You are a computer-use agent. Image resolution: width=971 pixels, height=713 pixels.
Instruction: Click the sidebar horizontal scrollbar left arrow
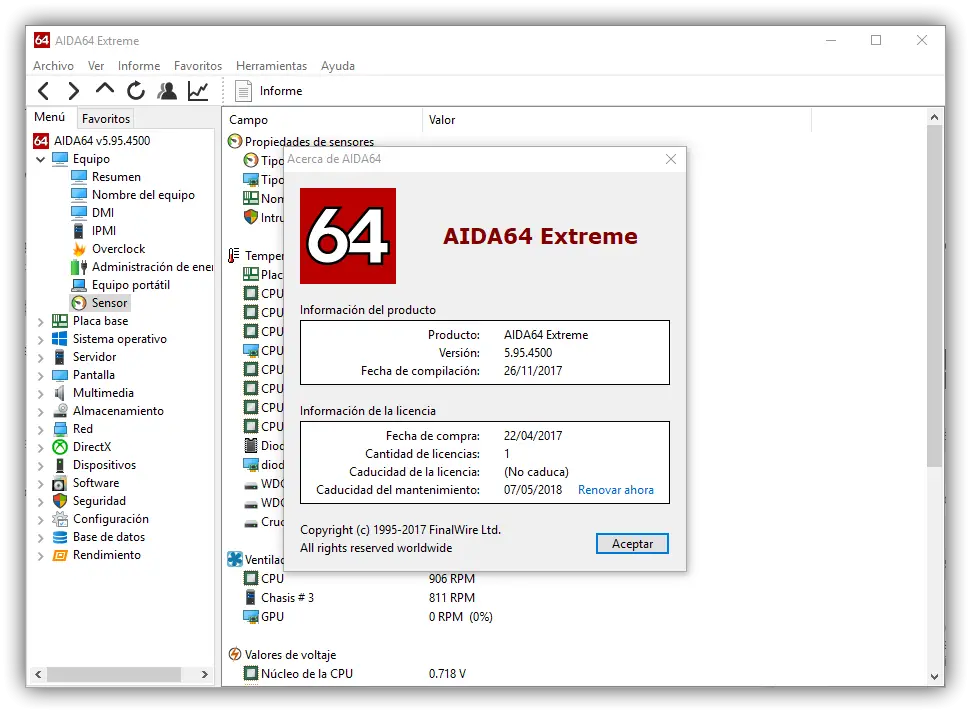click(38, 675)
